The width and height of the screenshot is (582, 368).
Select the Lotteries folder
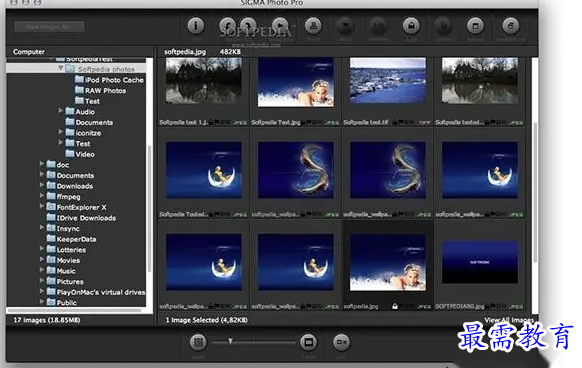pyautogui.click(x=71, y=250)
